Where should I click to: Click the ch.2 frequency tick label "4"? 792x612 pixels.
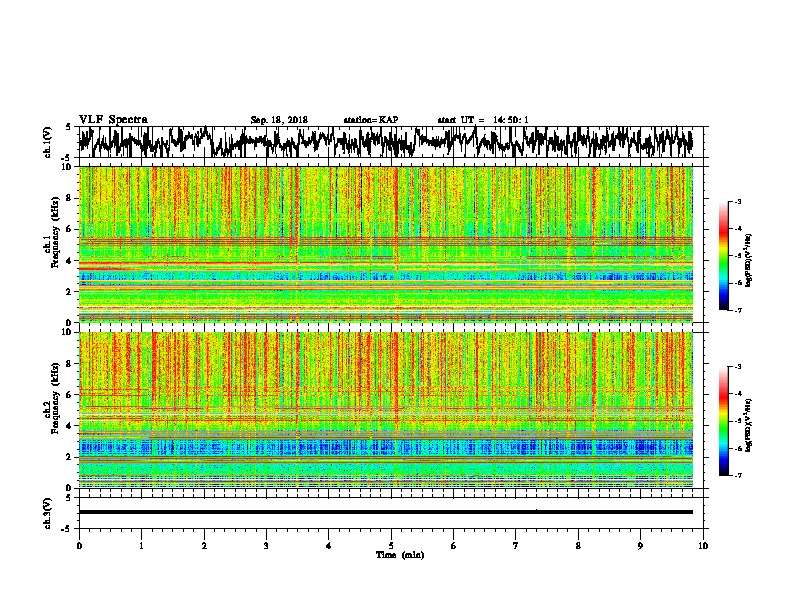click(70, 426)
